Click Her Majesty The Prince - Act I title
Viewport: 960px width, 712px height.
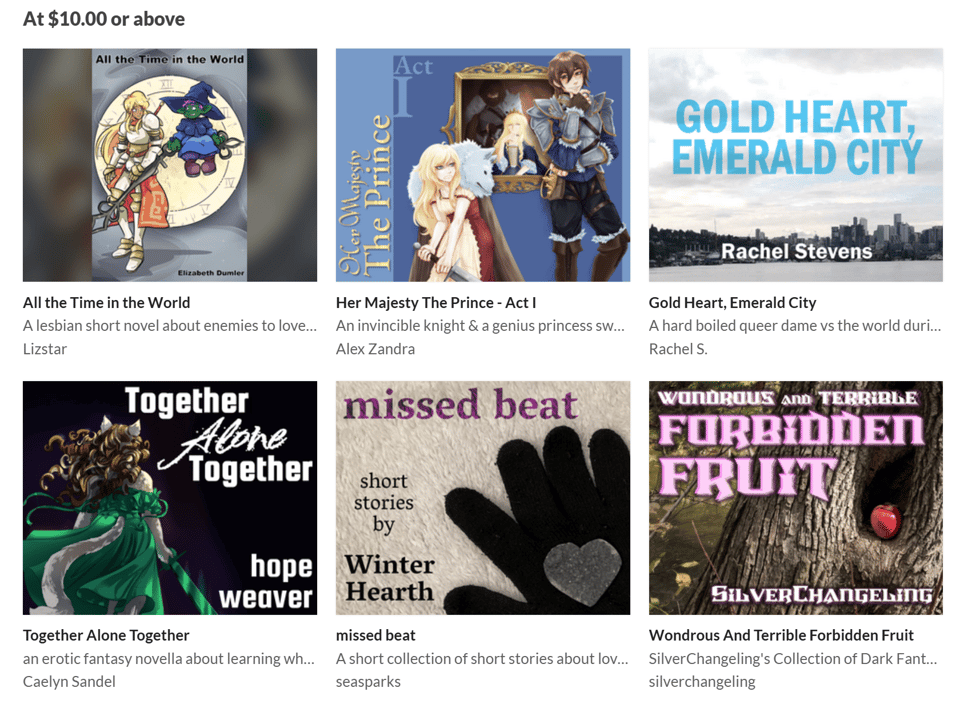pos(436,302)
